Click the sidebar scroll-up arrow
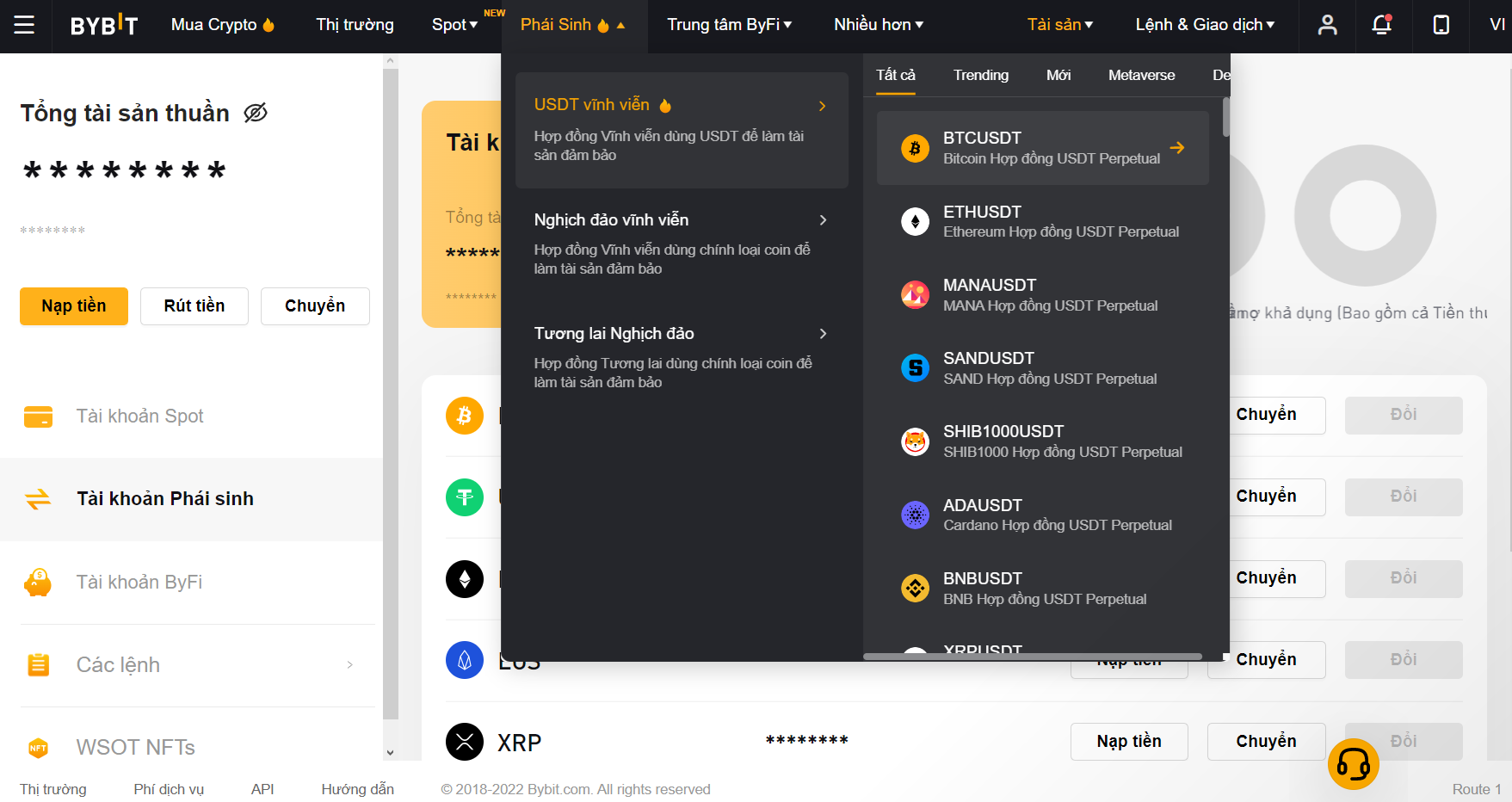 (x=390, y=61)
